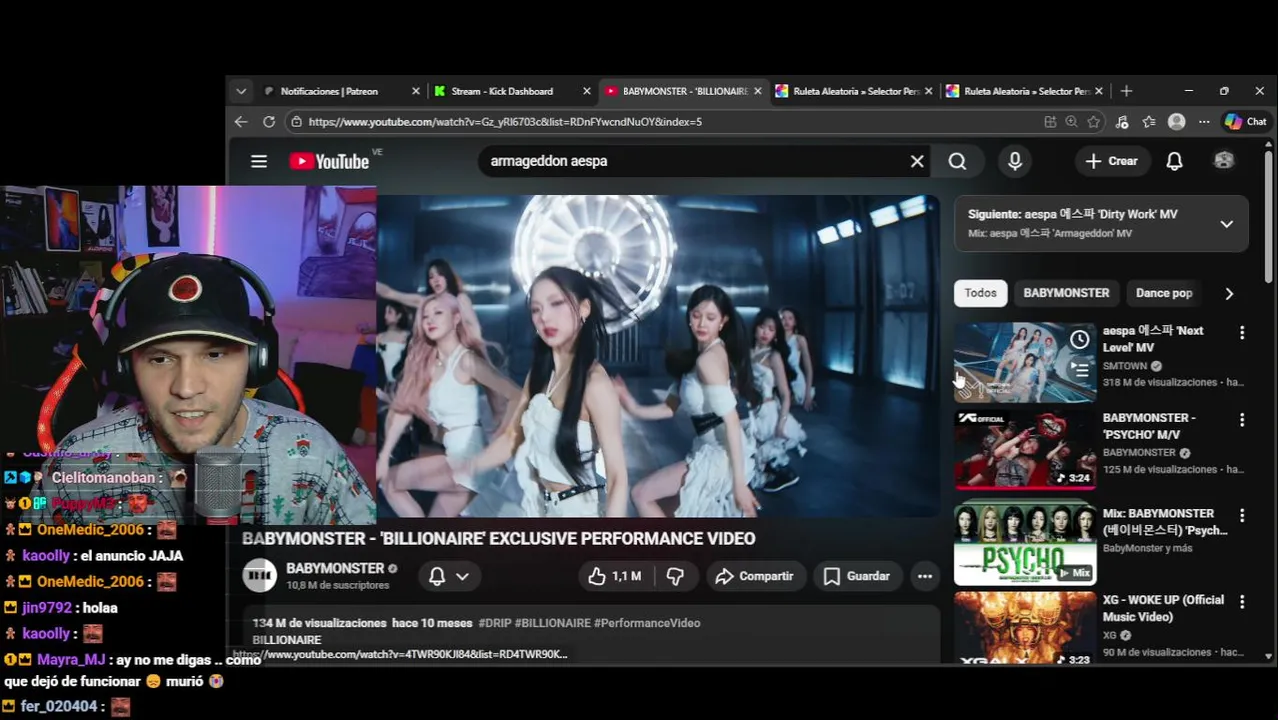The image size is (1278, 720).
Task: Click the Crear button
Action: click(x=1111, y=161)
